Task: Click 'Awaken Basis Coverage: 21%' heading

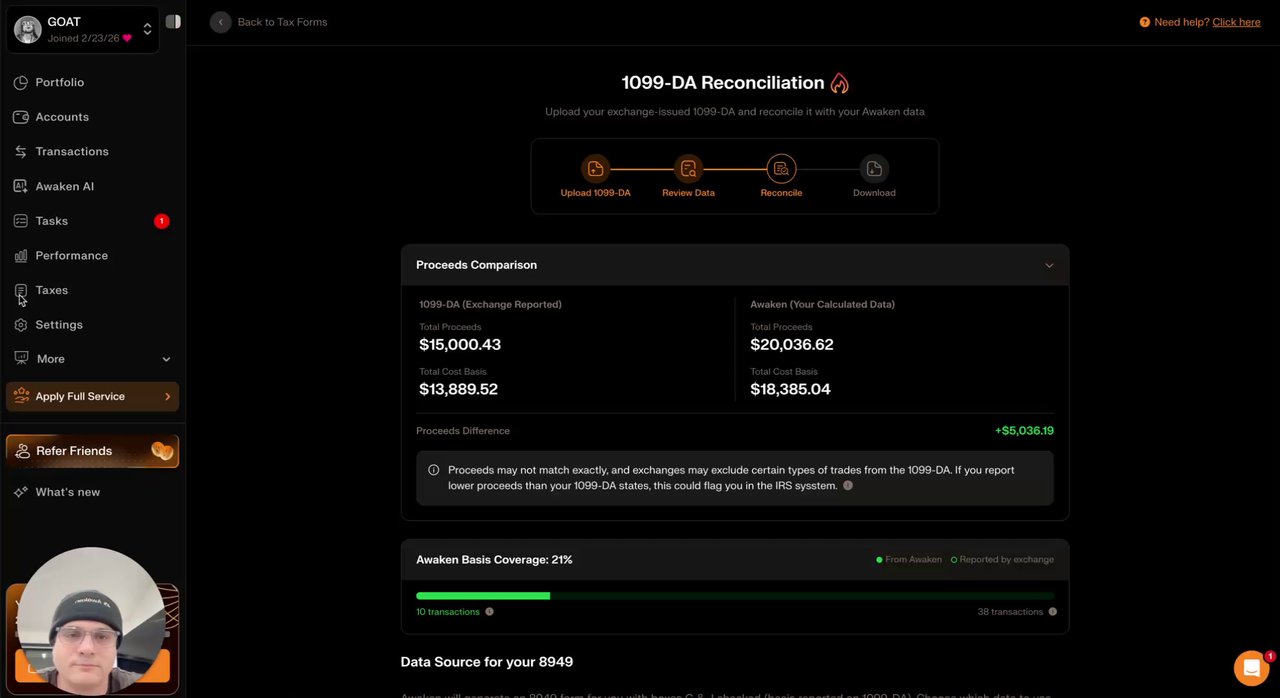Action: pyautogui.click(x=494, y=560)
